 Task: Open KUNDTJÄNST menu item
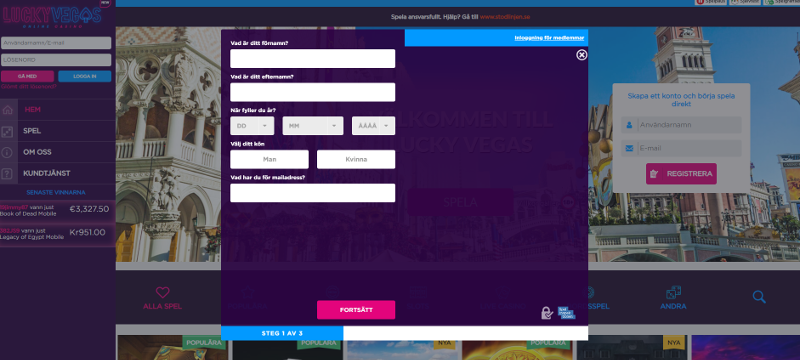[x=46, y=173]
